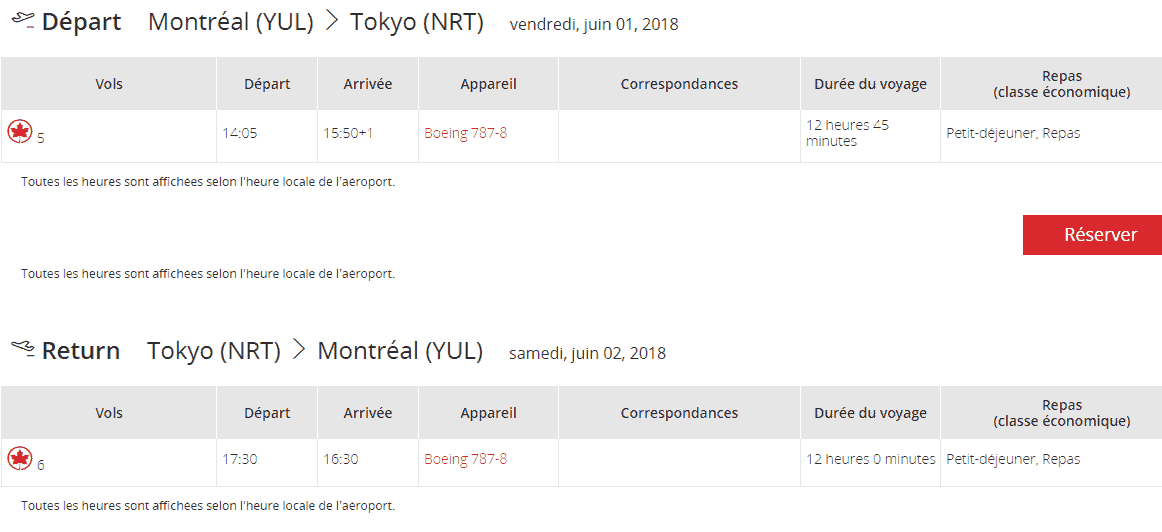This screenshot has height=532, width=1162.
Task: Click the date samedi, juin 02, 2018
Action: (587, 353)
